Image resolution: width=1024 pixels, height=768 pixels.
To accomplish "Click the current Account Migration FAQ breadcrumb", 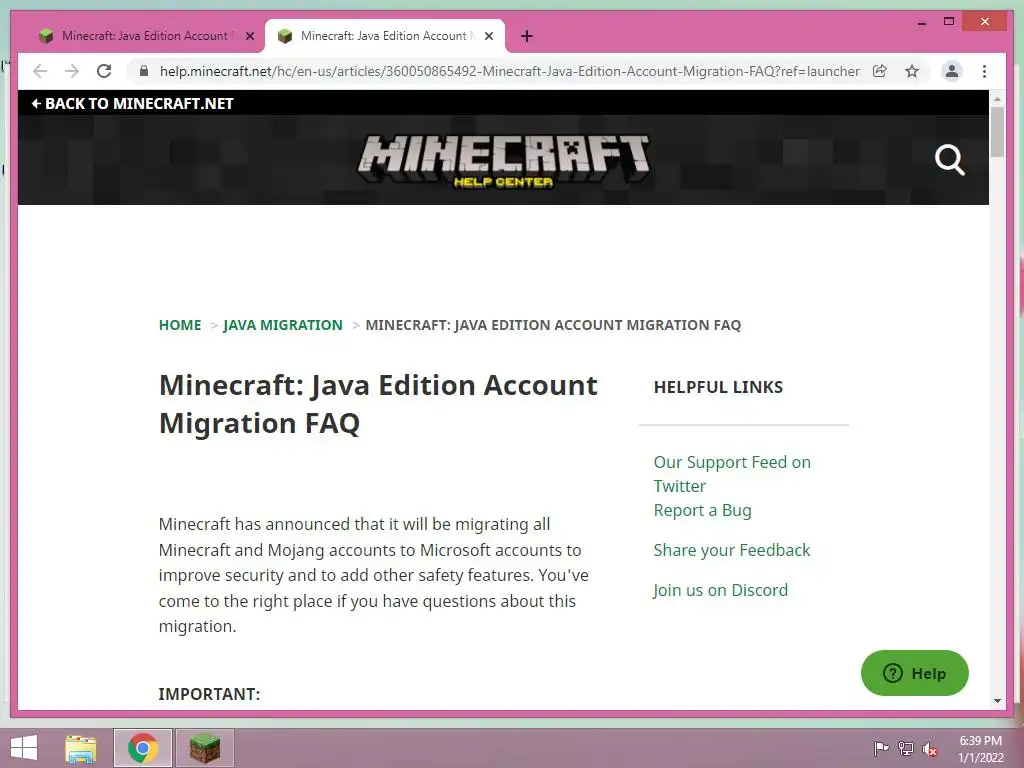I will point(553,325).
